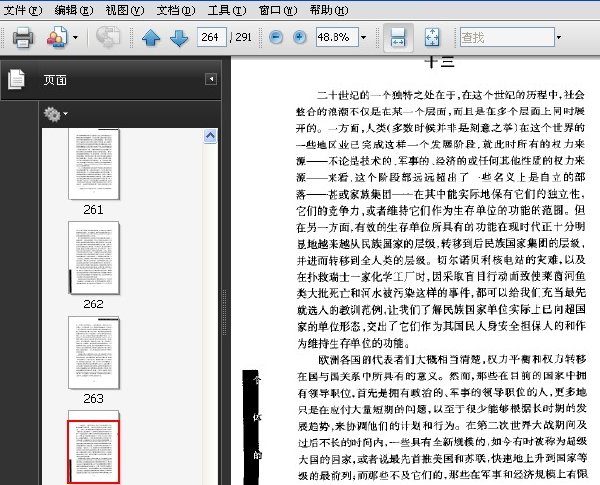Click the zoom field showing 48.8%
The width and height of the screenshot is (600, 485).
click(x=337, y=37)
